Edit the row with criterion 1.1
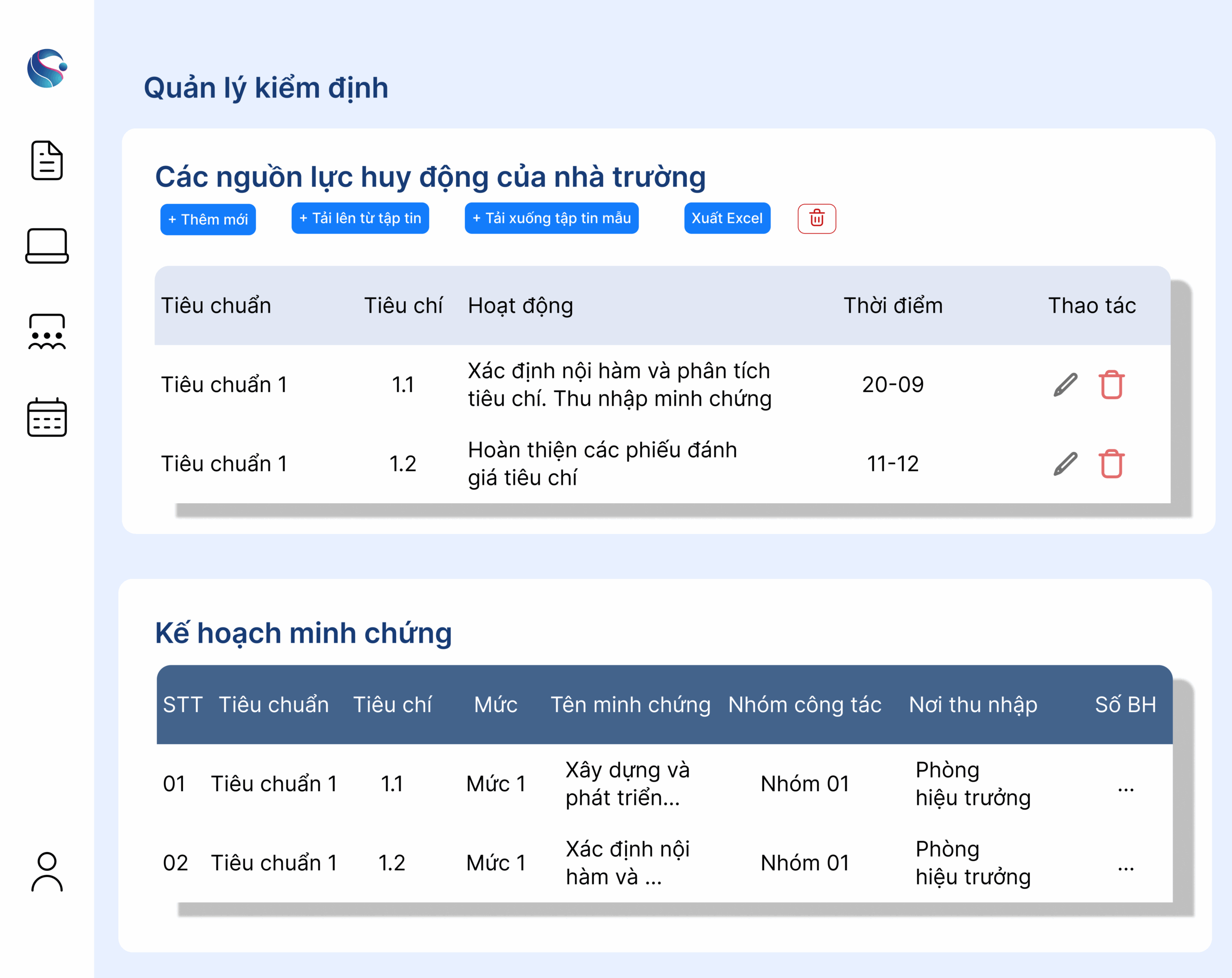 pos(1065,384)
